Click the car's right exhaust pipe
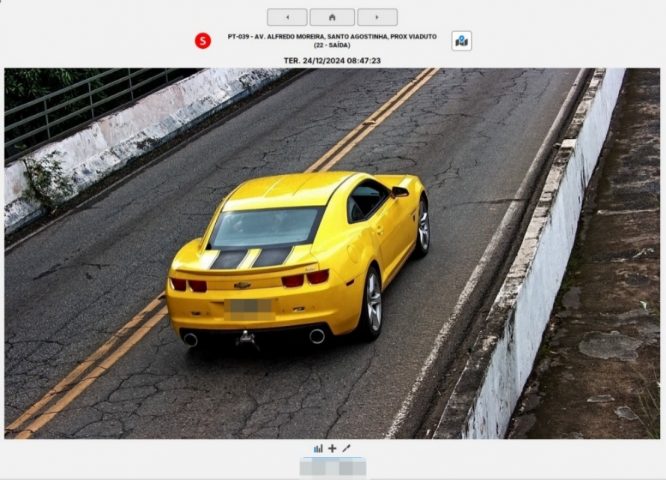The width and height of the screenshot is (666, 480). (317, 336)
